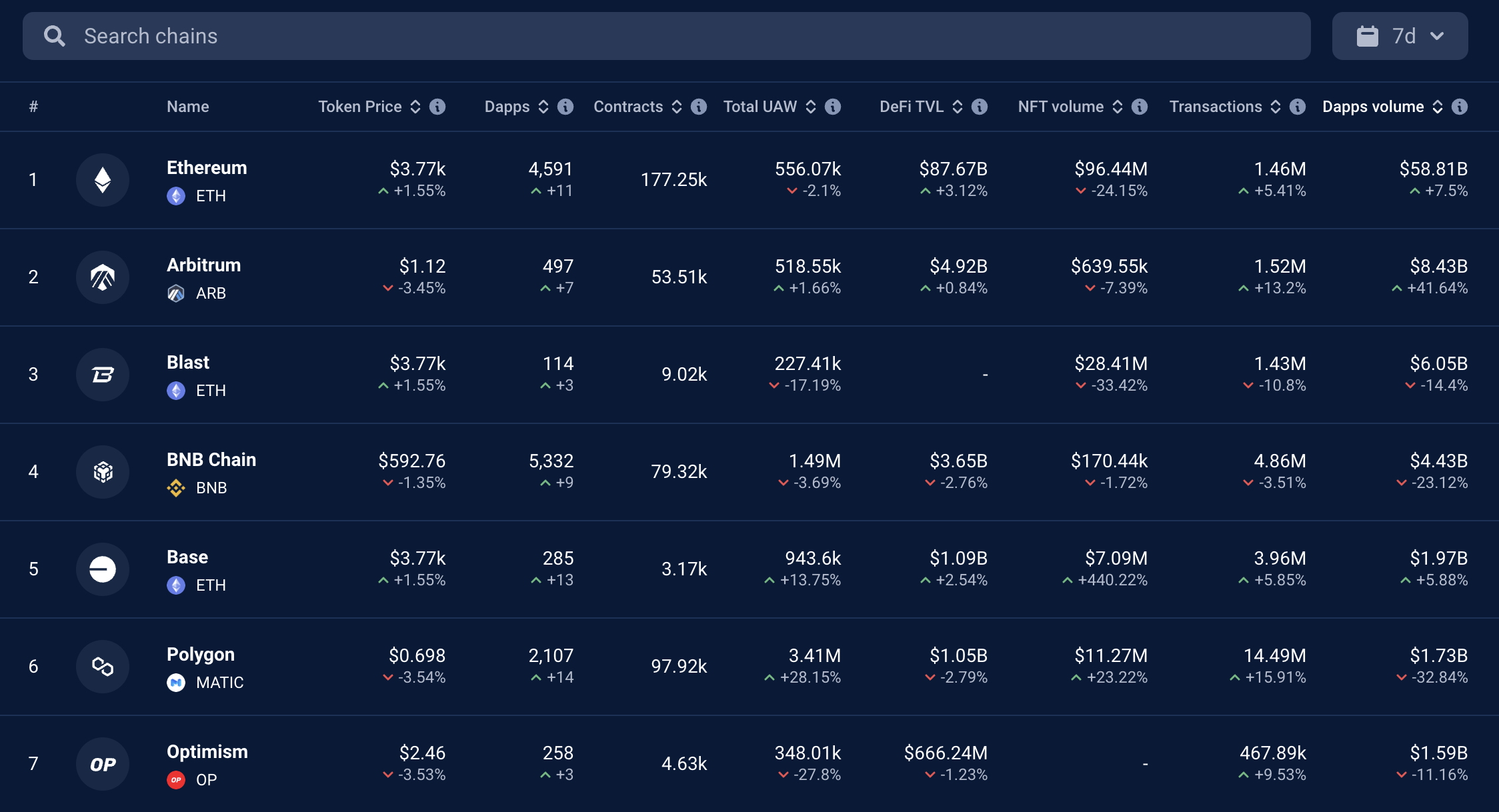Open the Polygon chain name link
The width and height of the screenshot is (1499, 812).
tap(201, 655)
